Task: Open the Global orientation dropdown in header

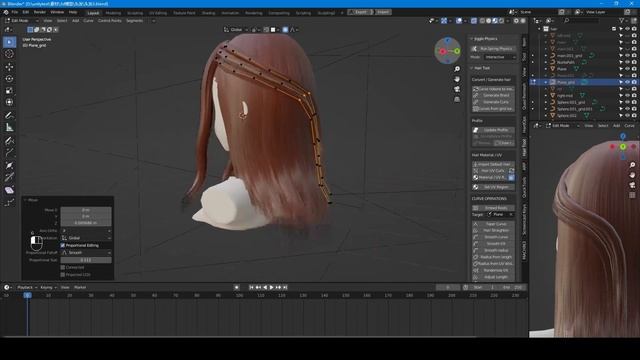Action: point(236,29)
